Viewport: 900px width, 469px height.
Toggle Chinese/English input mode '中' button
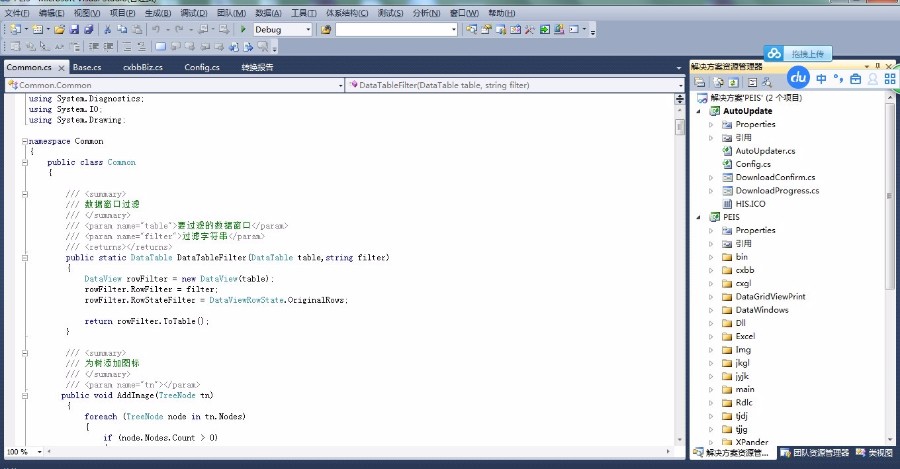[821, 79]
